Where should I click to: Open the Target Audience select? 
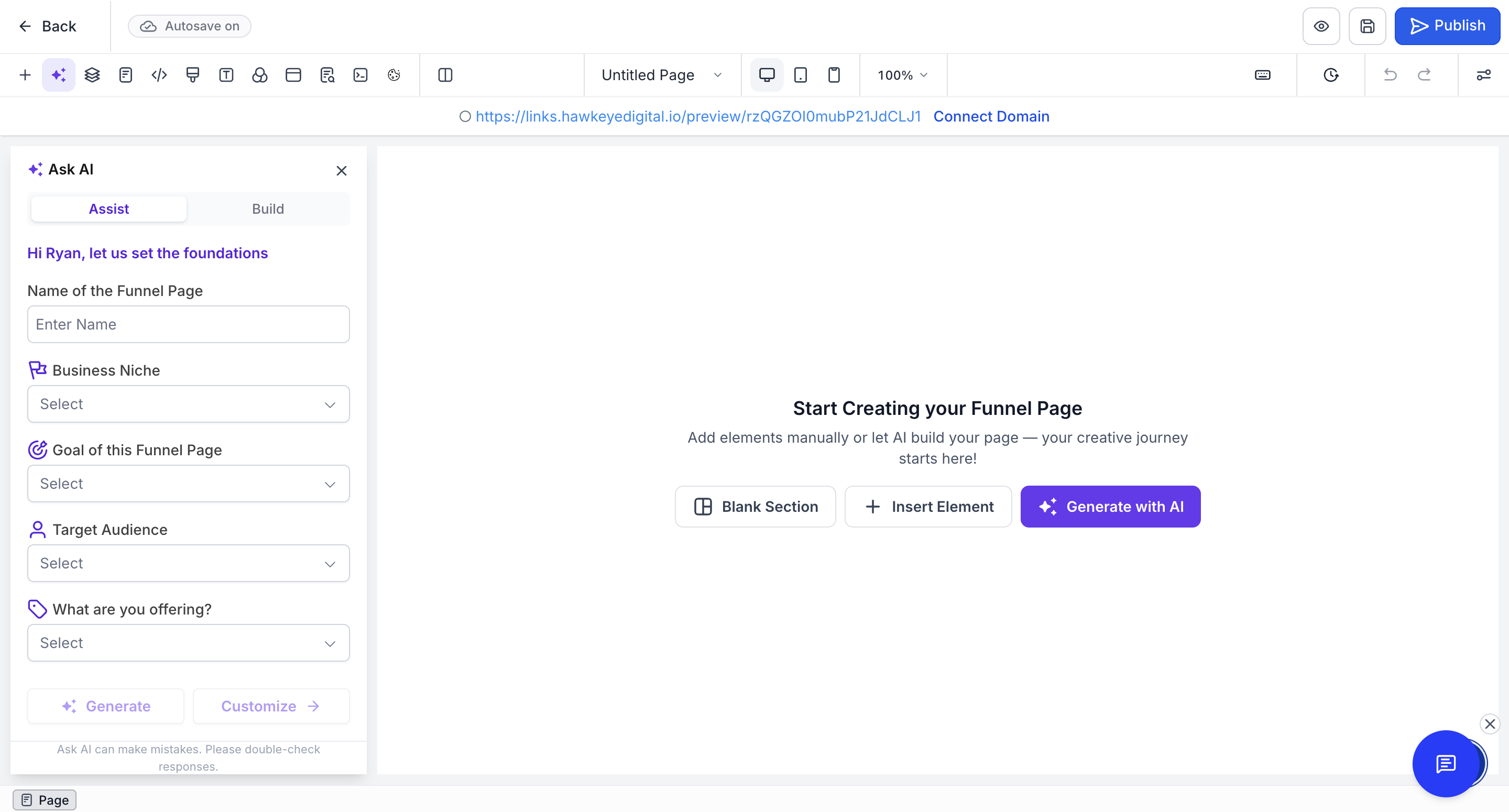(189, 564)
